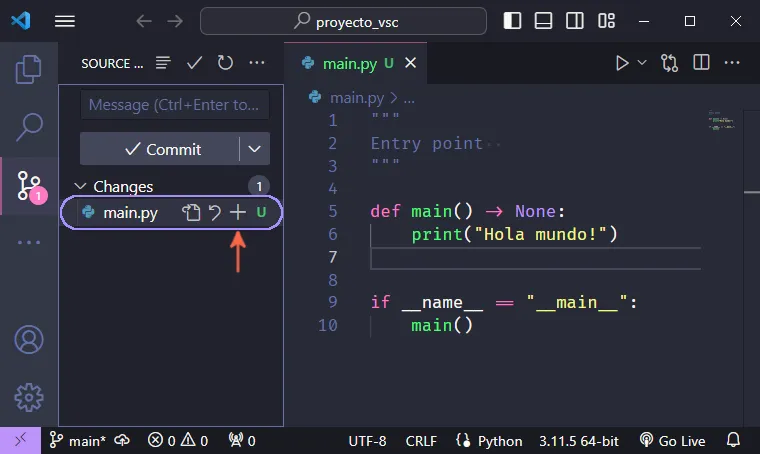Screen dimensions: 760x454
Task: Open the Manage settings gear
Action: pyautogui.click(x=29, y=396)
